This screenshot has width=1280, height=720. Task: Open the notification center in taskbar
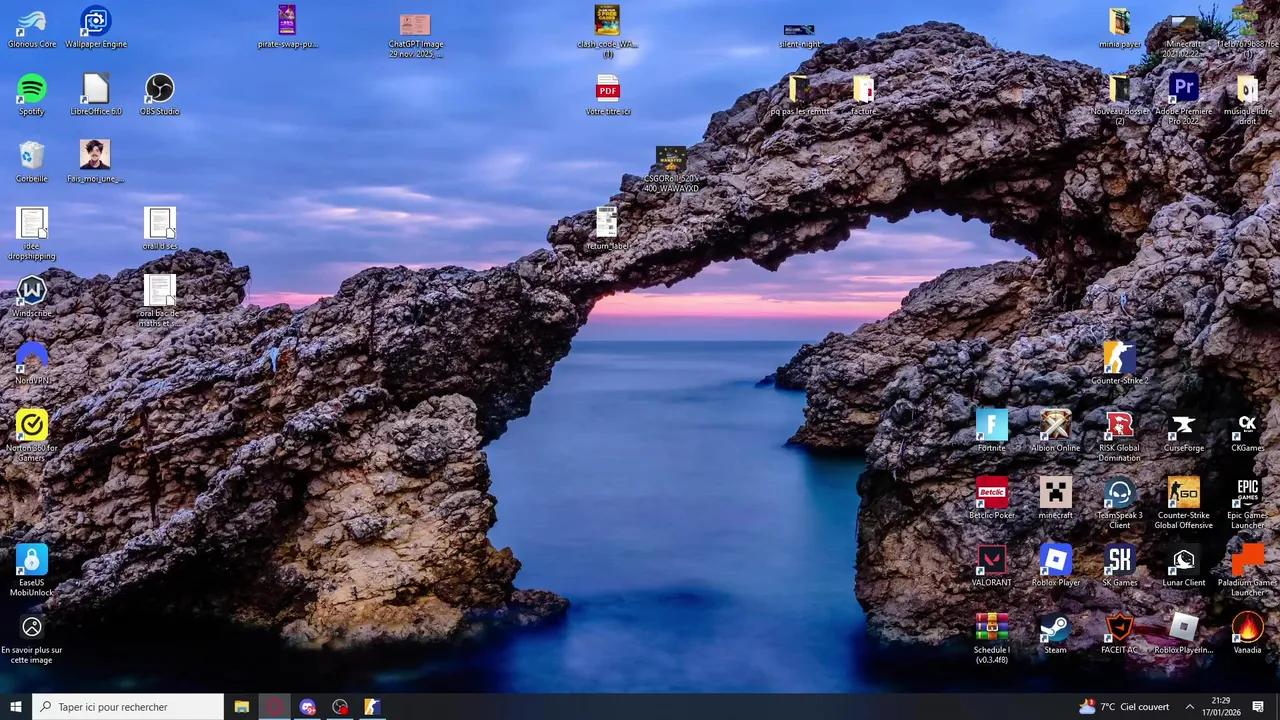point(1258,707)
